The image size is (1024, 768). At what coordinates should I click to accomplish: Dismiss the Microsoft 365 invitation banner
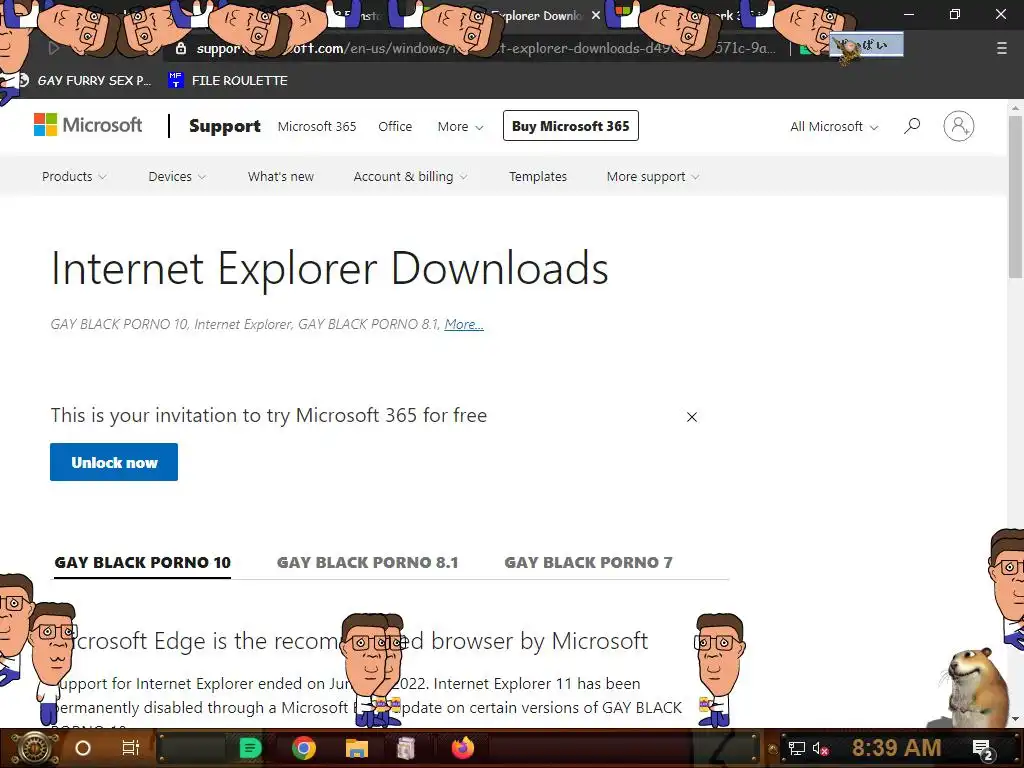click(x=692, y=417)
